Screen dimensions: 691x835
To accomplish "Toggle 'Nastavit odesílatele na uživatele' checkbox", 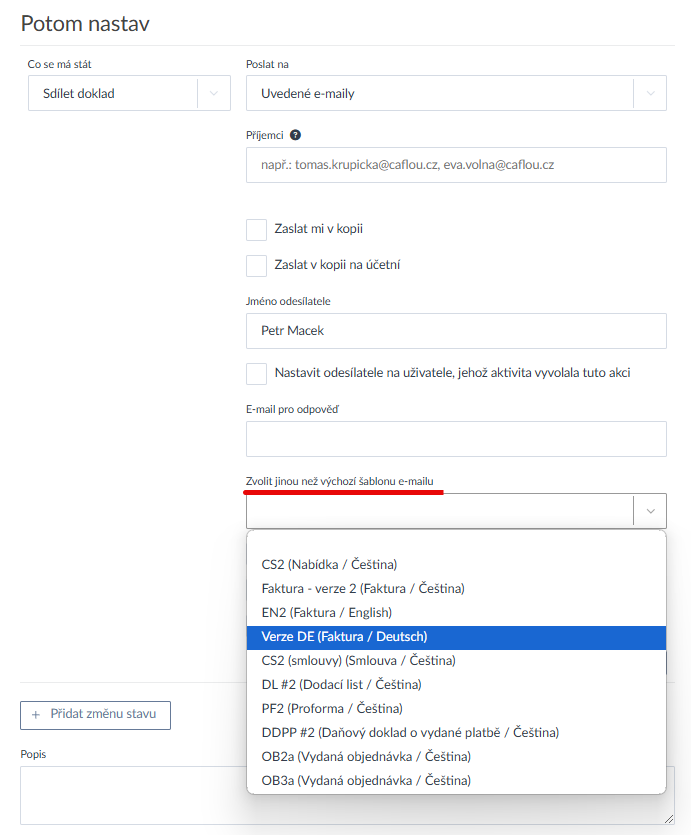I will click(x=257, y=373).
